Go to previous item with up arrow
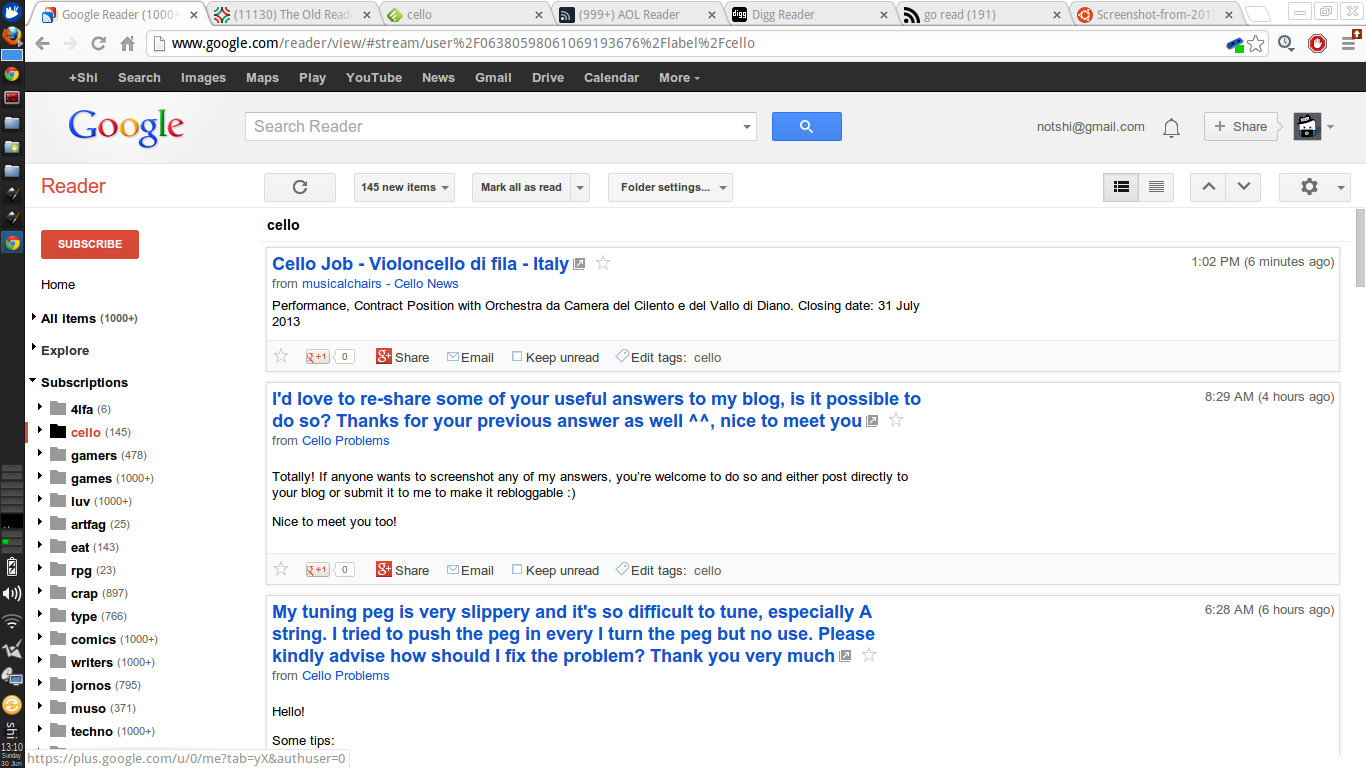 click(1208, 187)
